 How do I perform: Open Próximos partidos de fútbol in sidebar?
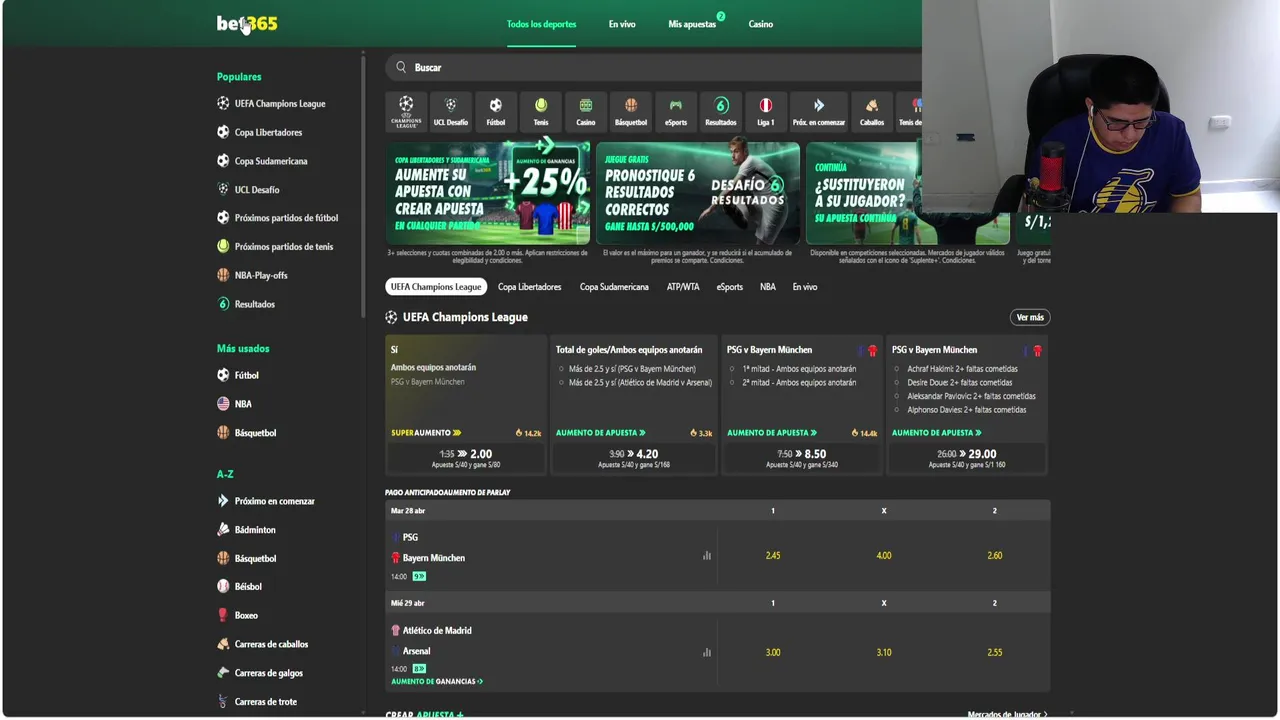tap(277, 217)
